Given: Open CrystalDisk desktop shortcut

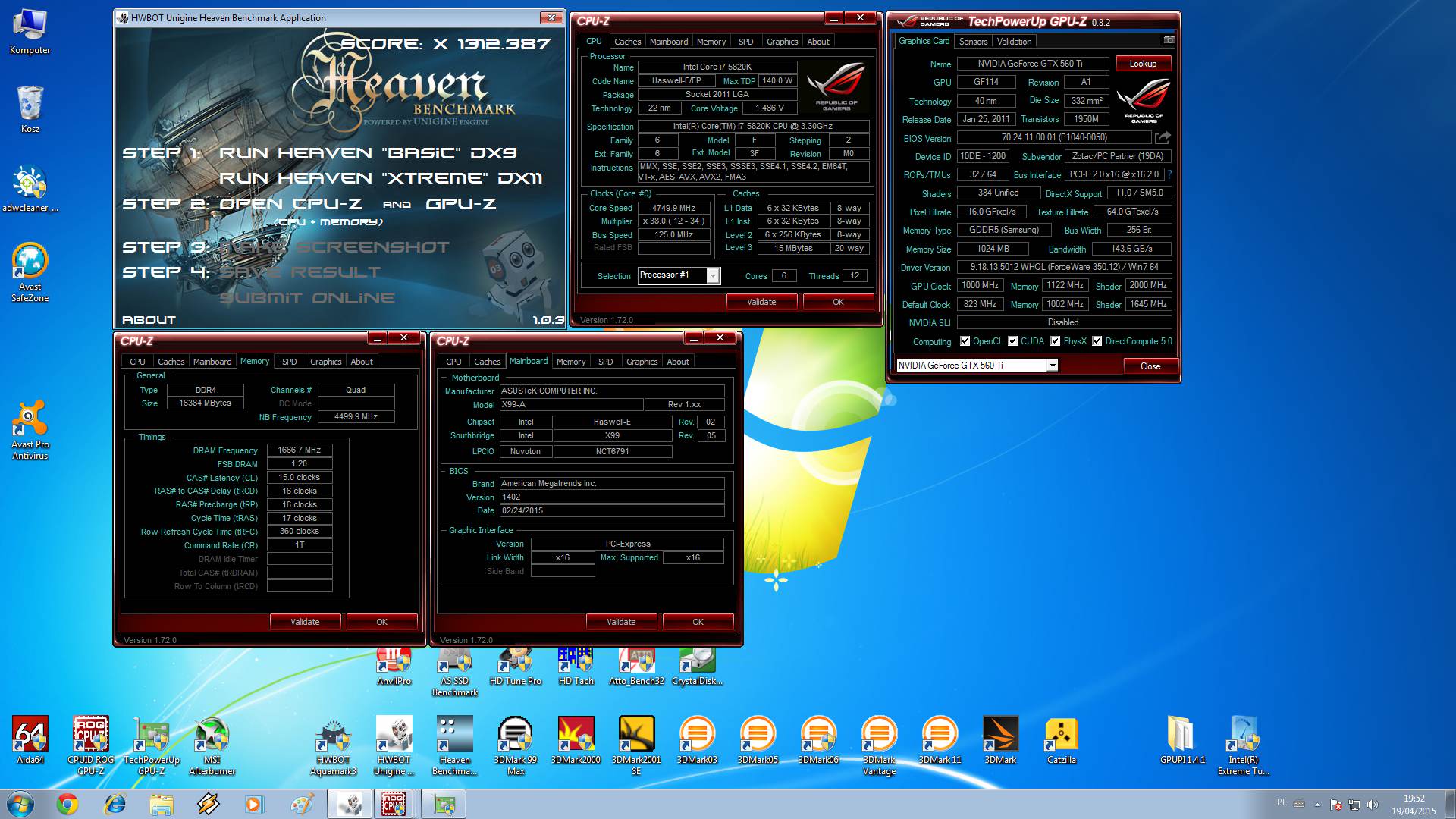Looking at the screenshot, I should point(697,667).
